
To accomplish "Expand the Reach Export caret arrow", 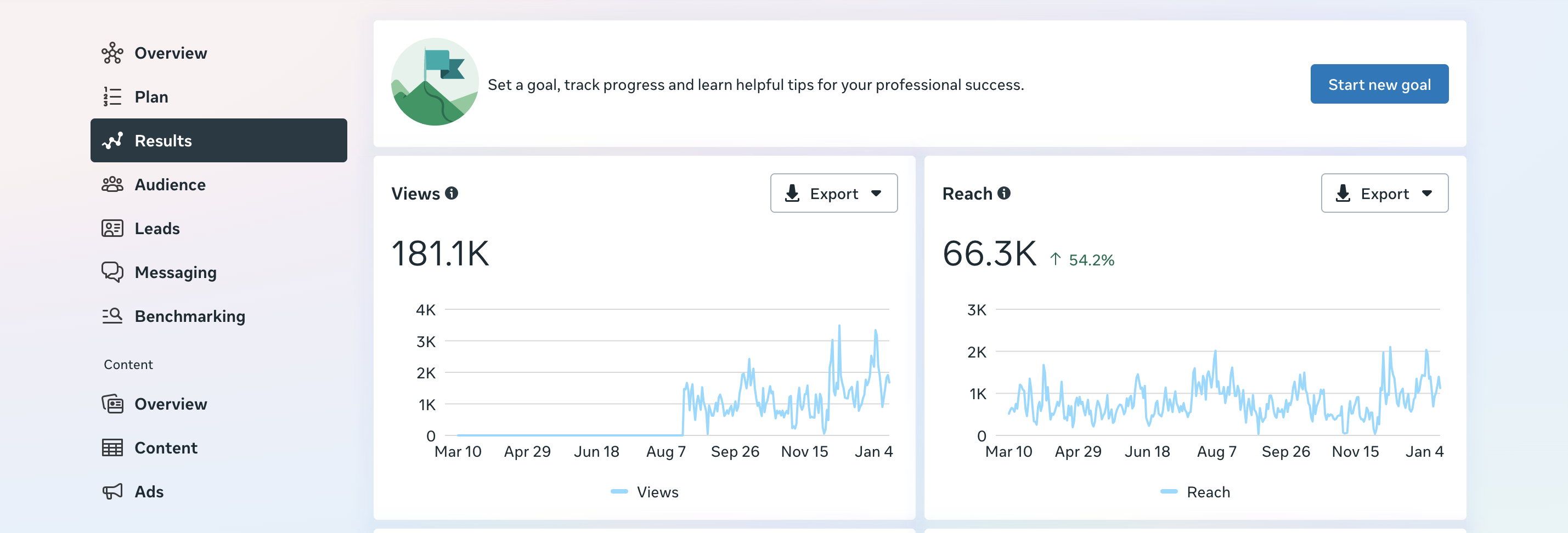I will click(x=1427, y=194).
